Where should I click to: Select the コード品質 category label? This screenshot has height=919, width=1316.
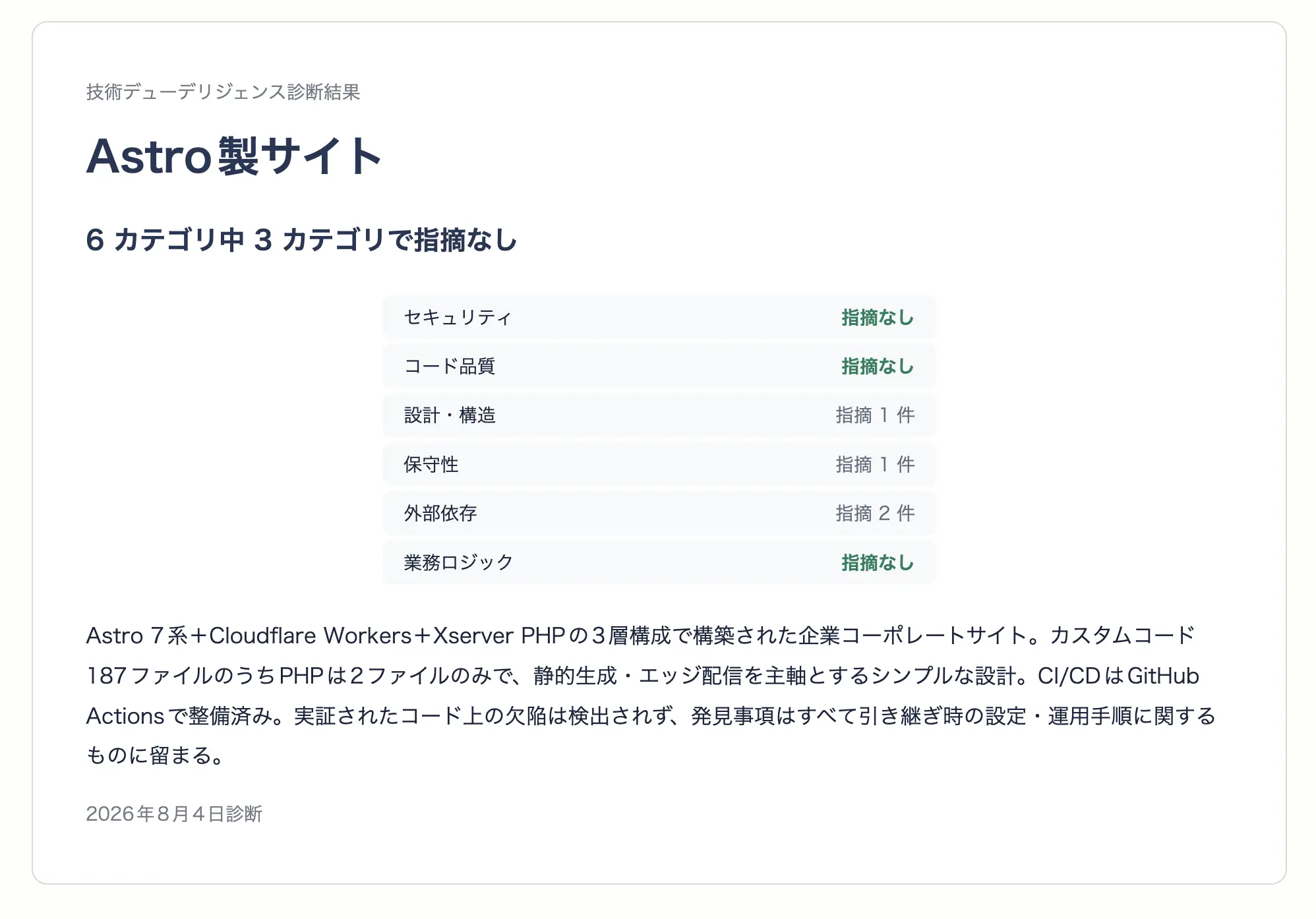(450, 367)
